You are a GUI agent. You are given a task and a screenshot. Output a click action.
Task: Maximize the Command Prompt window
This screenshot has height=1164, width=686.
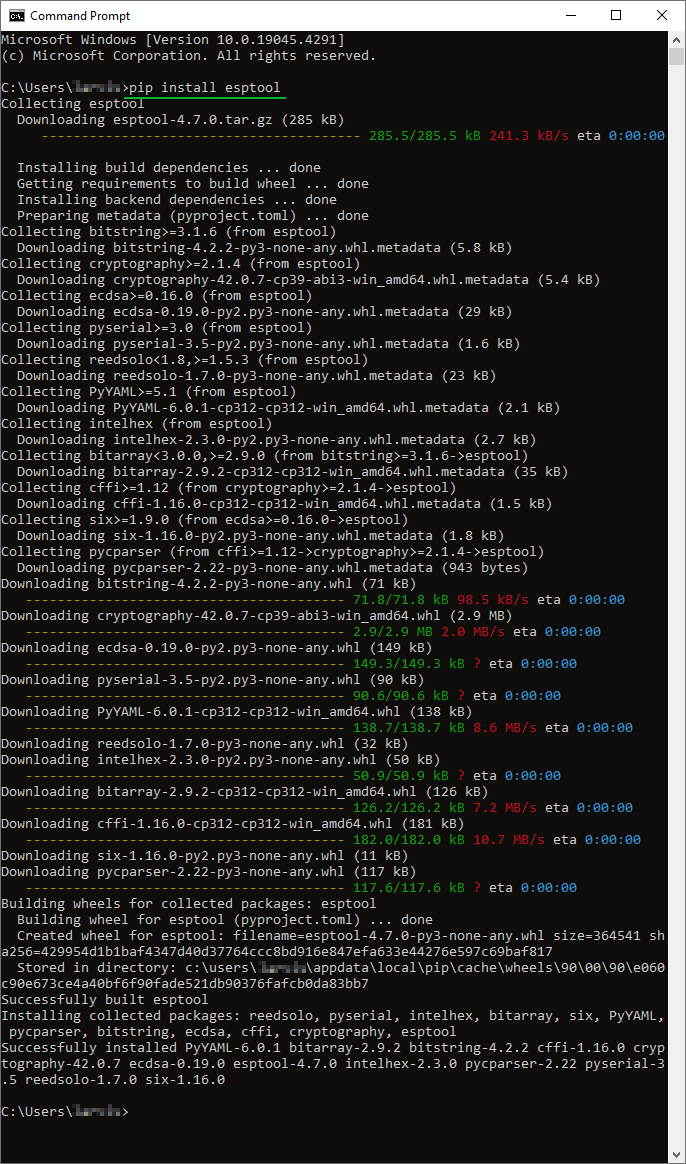(x=615, y=15)
